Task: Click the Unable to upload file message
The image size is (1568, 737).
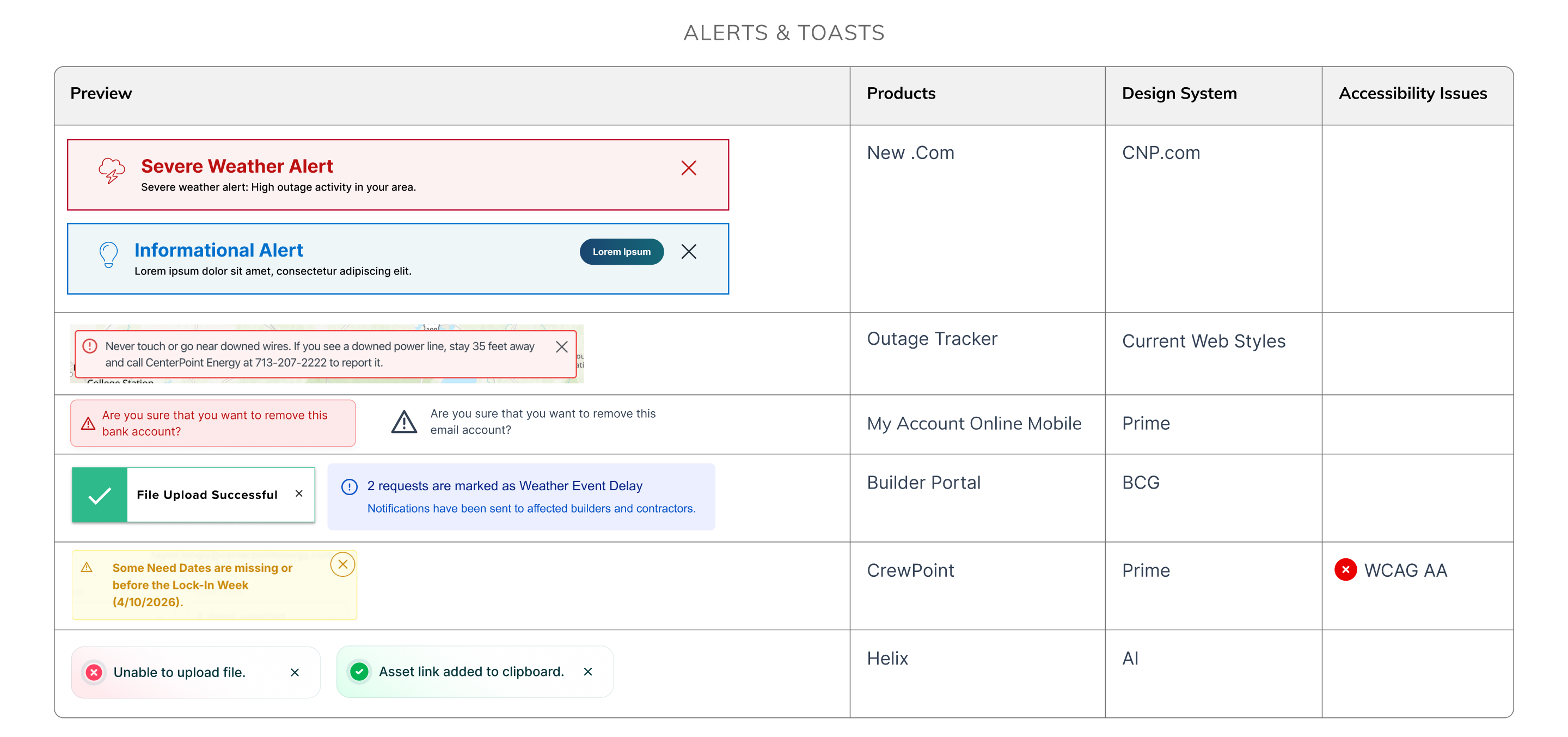Action: click(179, 672)
